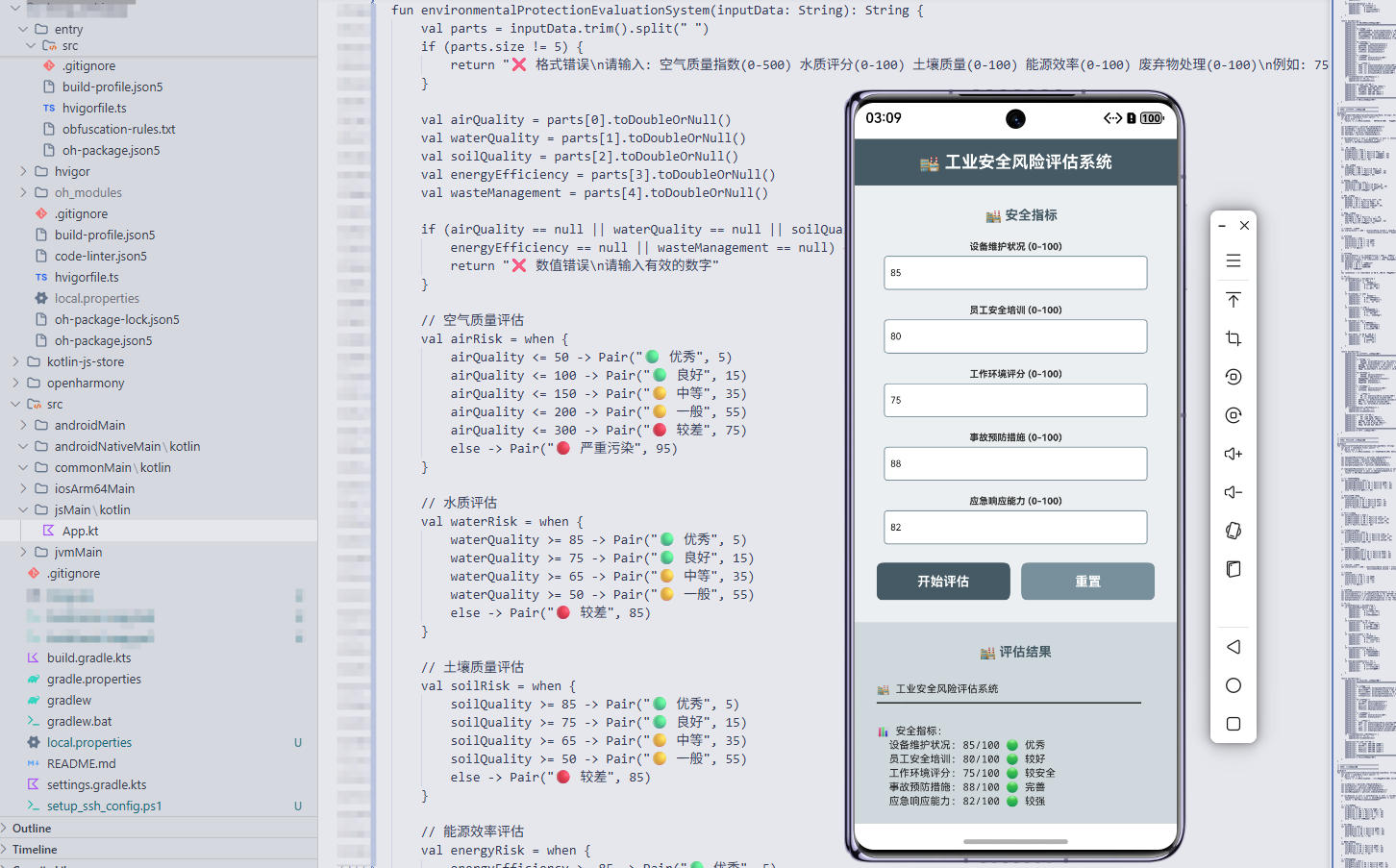This screenshot has width=1396, height=868.
Task: Click the hvigorfile.ts TS icon under src
Action: click(x=49, y=108)
